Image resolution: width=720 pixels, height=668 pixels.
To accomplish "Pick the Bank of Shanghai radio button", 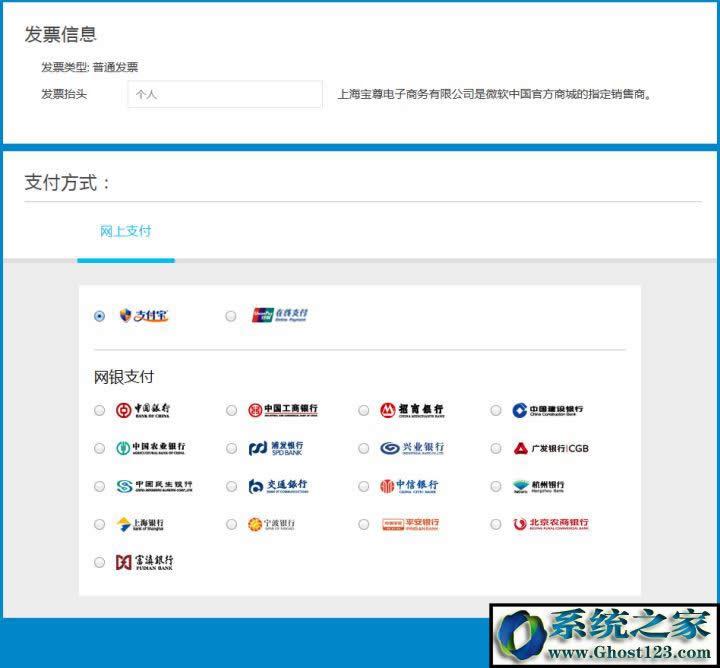I will [99, 525].
